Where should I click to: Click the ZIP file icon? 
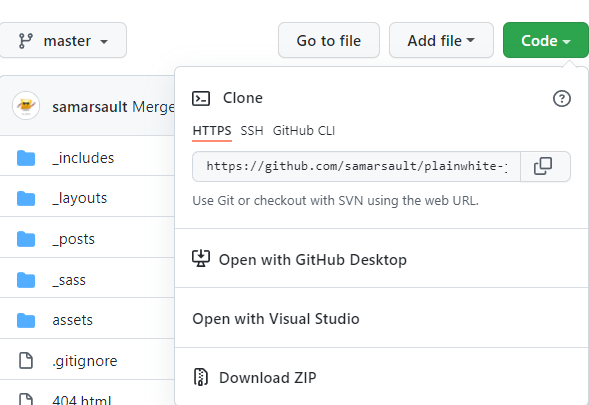[x=201, y=377]
